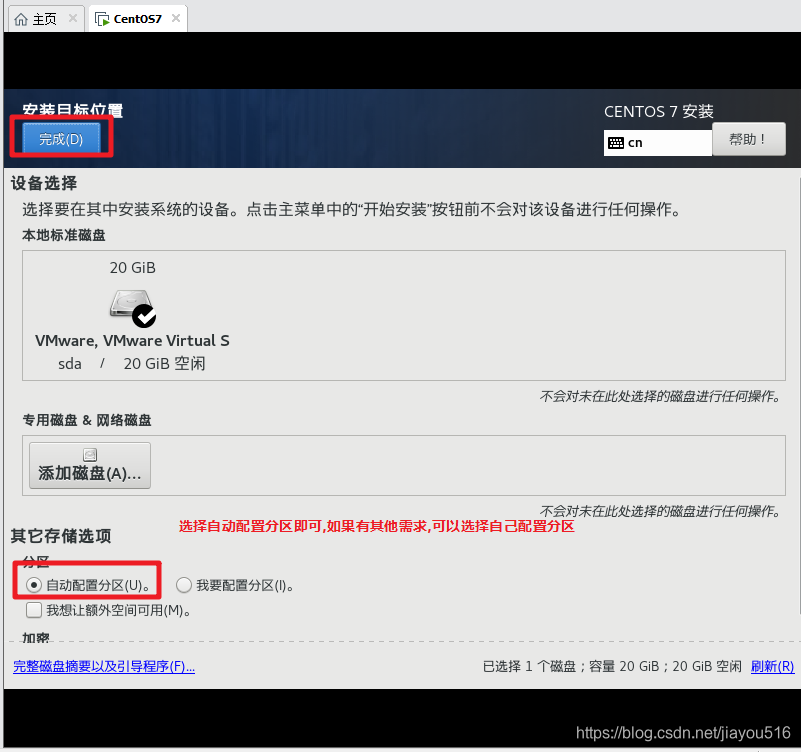Click the 设备选择 heading
The width and height of the screenshot is (801, 752).
click(44, 183)
